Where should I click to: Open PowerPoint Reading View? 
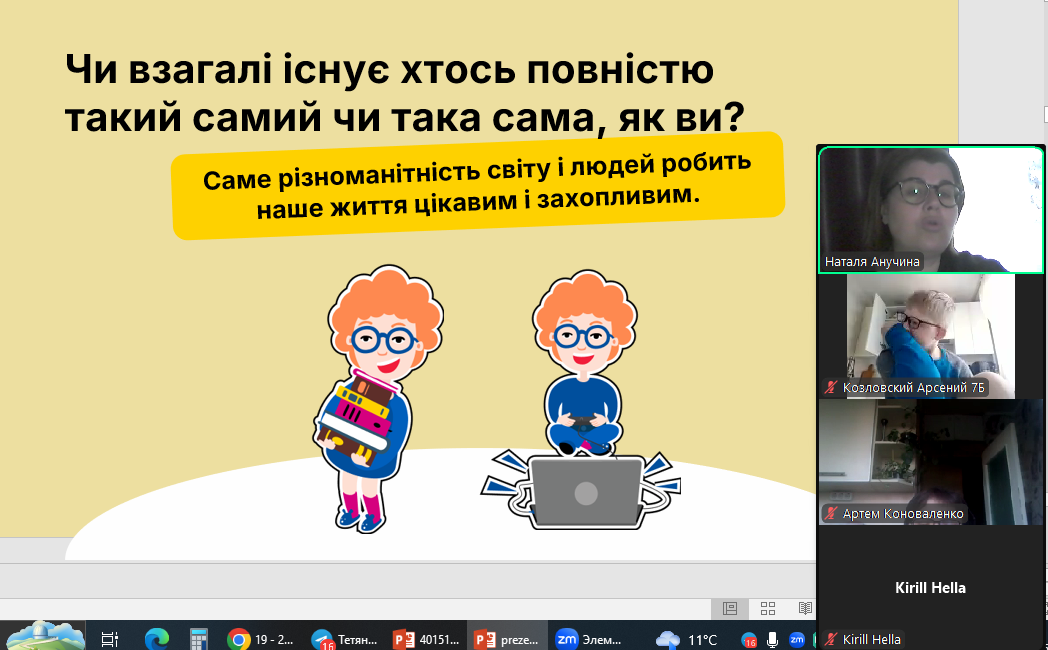[x=805, y=608]
